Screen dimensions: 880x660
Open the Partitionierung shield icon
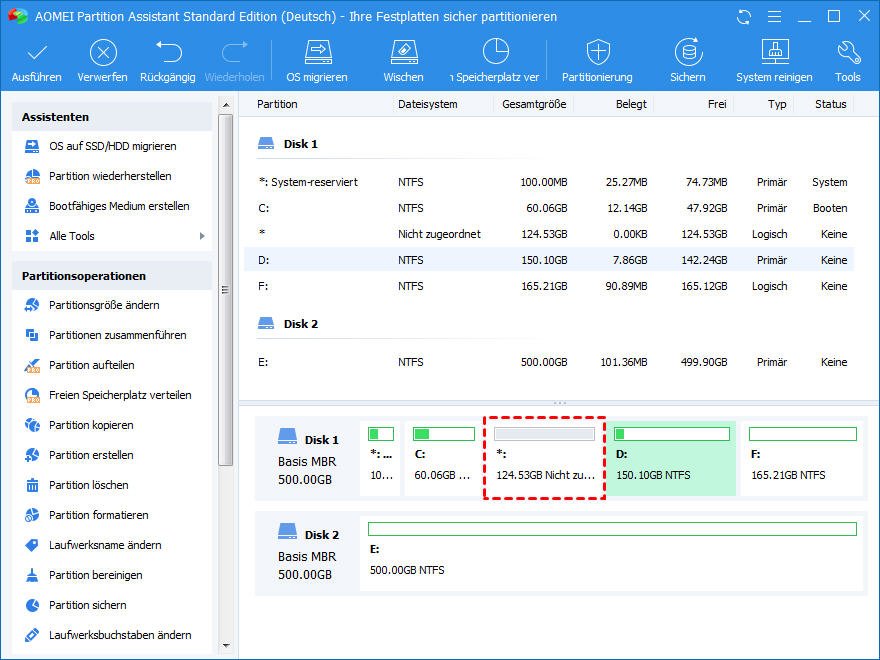click(x=597, y=53)
